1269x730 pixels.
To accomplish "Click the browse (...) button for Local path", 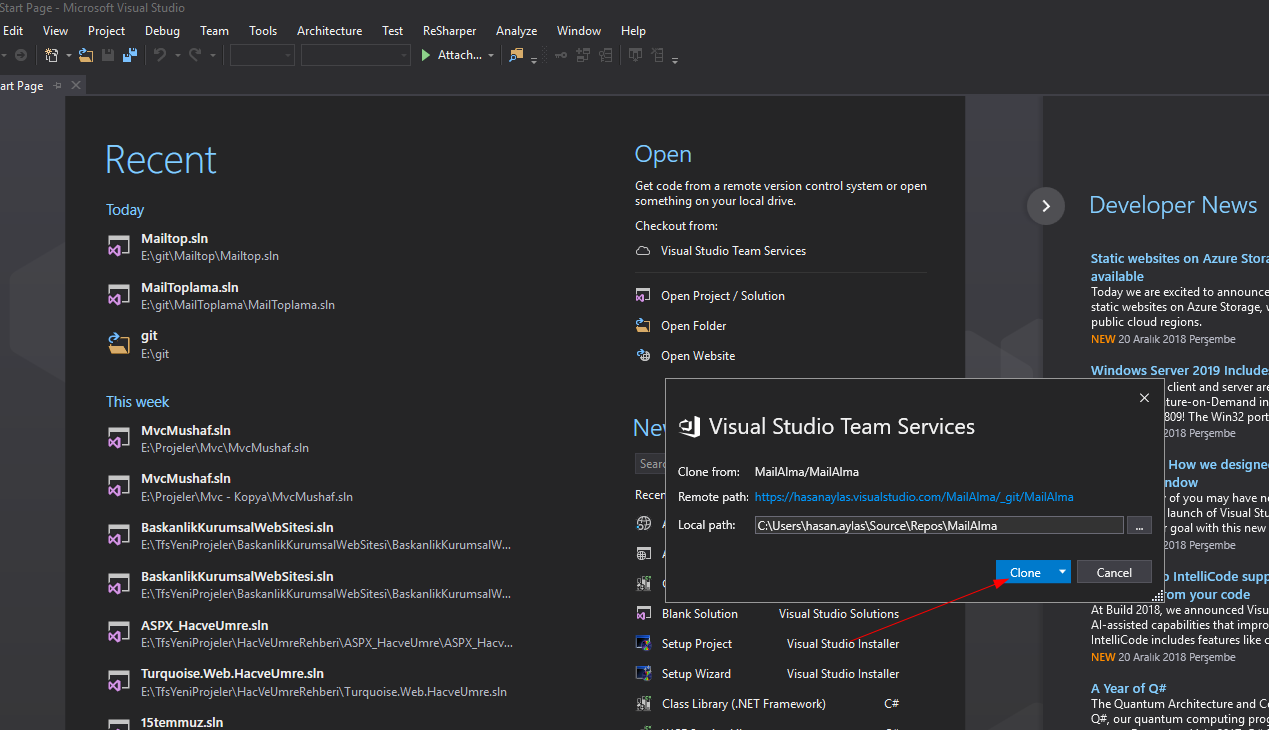I will click(x=1139, y=525).
